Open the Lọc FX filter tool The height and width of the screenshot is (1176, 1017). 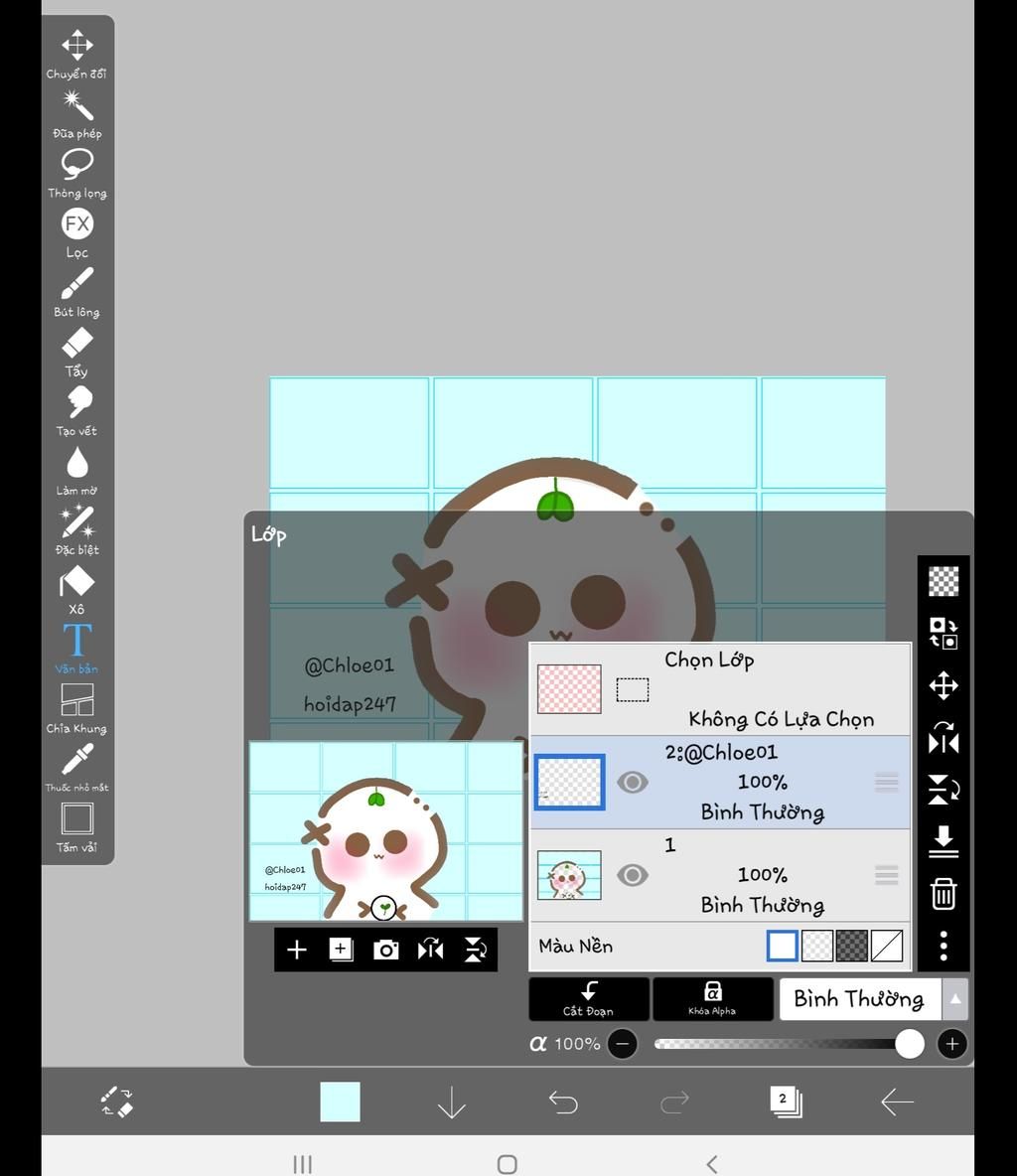point(76,232)
